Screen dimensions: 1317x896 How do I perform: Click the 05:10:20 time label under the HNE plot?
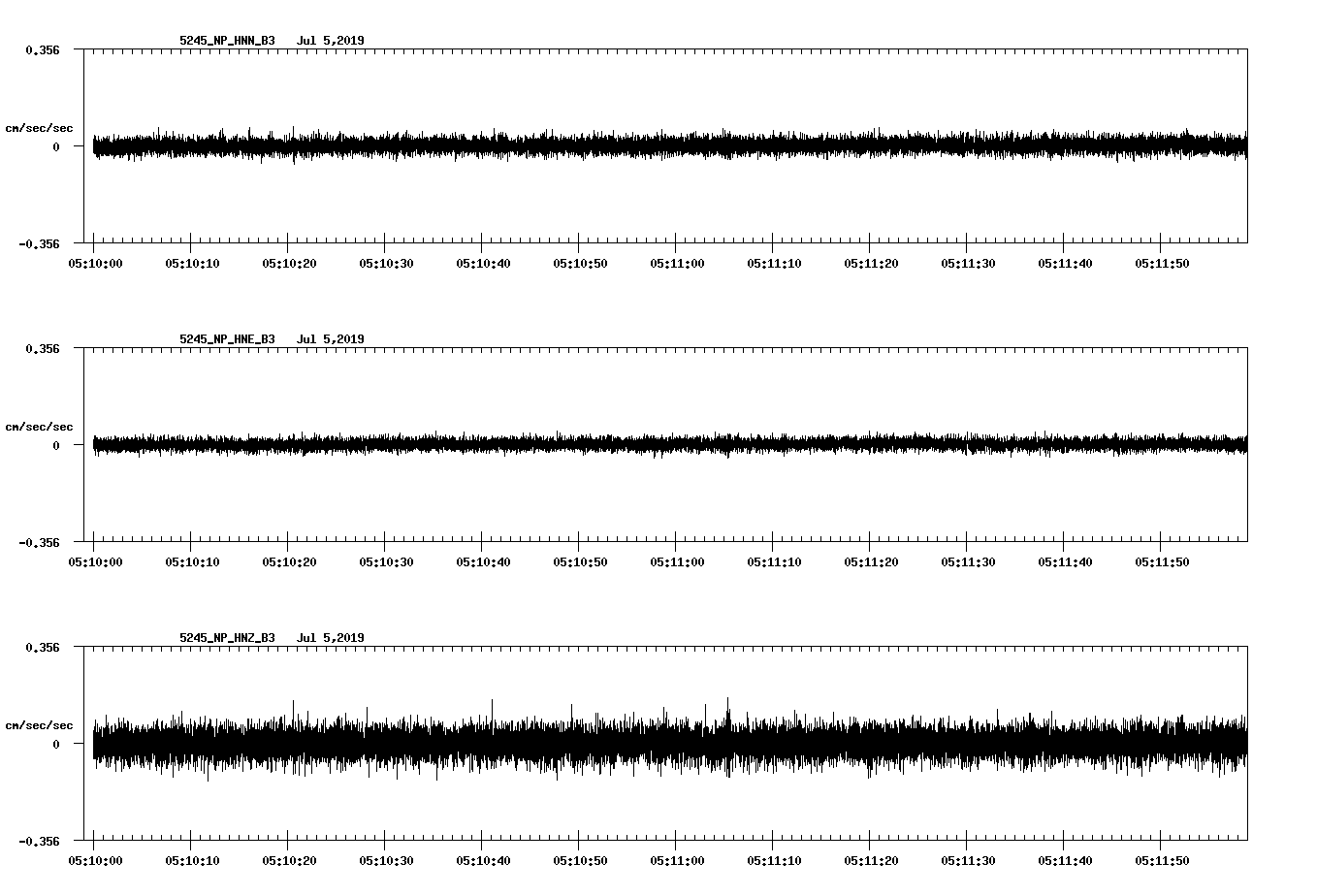pyautogui.click(x=289, y=561)
